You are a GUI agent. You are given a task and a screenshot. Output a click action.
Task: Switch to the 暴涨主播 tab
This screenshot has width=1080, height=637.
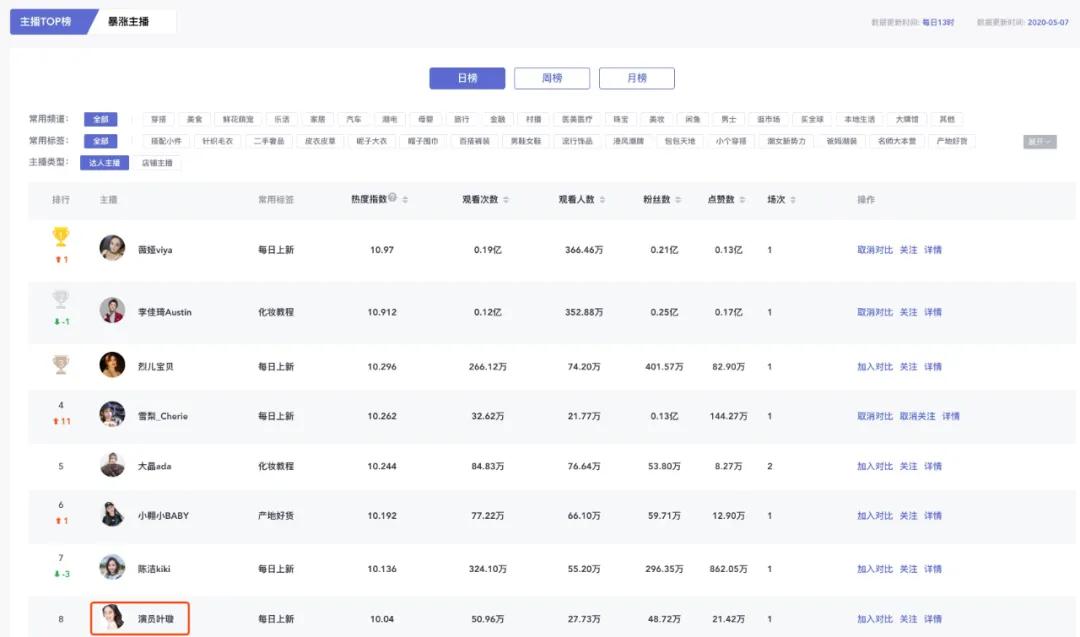(x=129, y=21)
